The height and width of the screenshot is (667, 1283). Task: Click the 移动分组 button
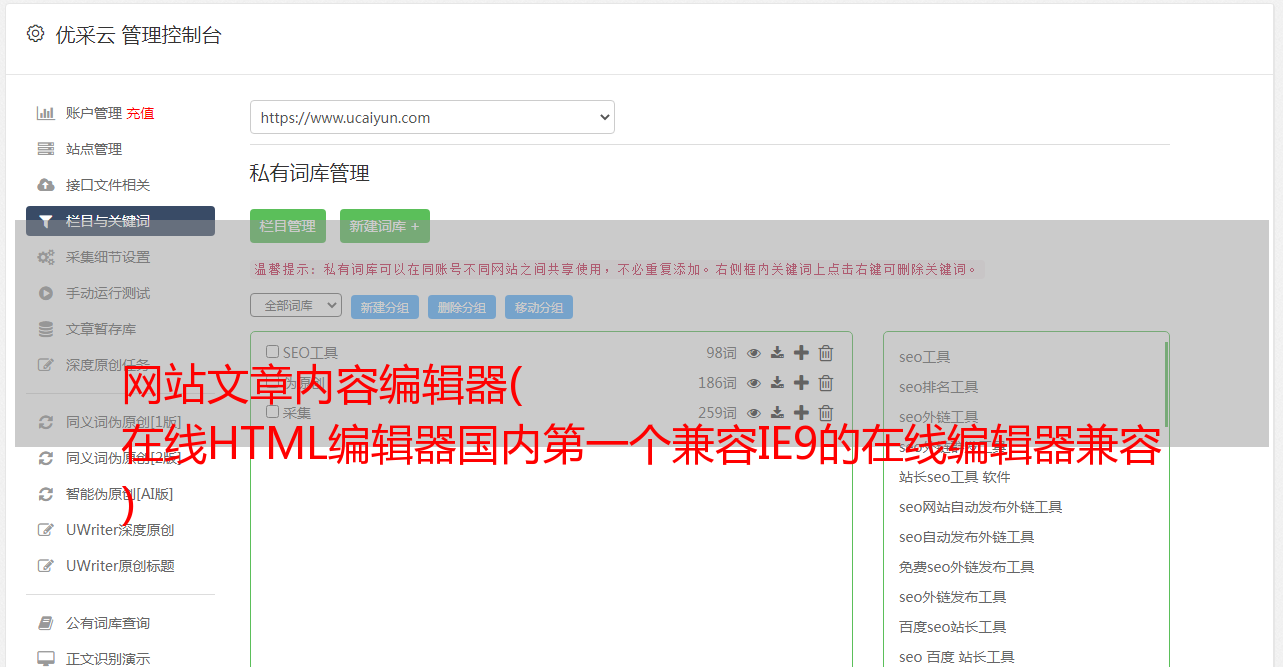coord(539,307)
